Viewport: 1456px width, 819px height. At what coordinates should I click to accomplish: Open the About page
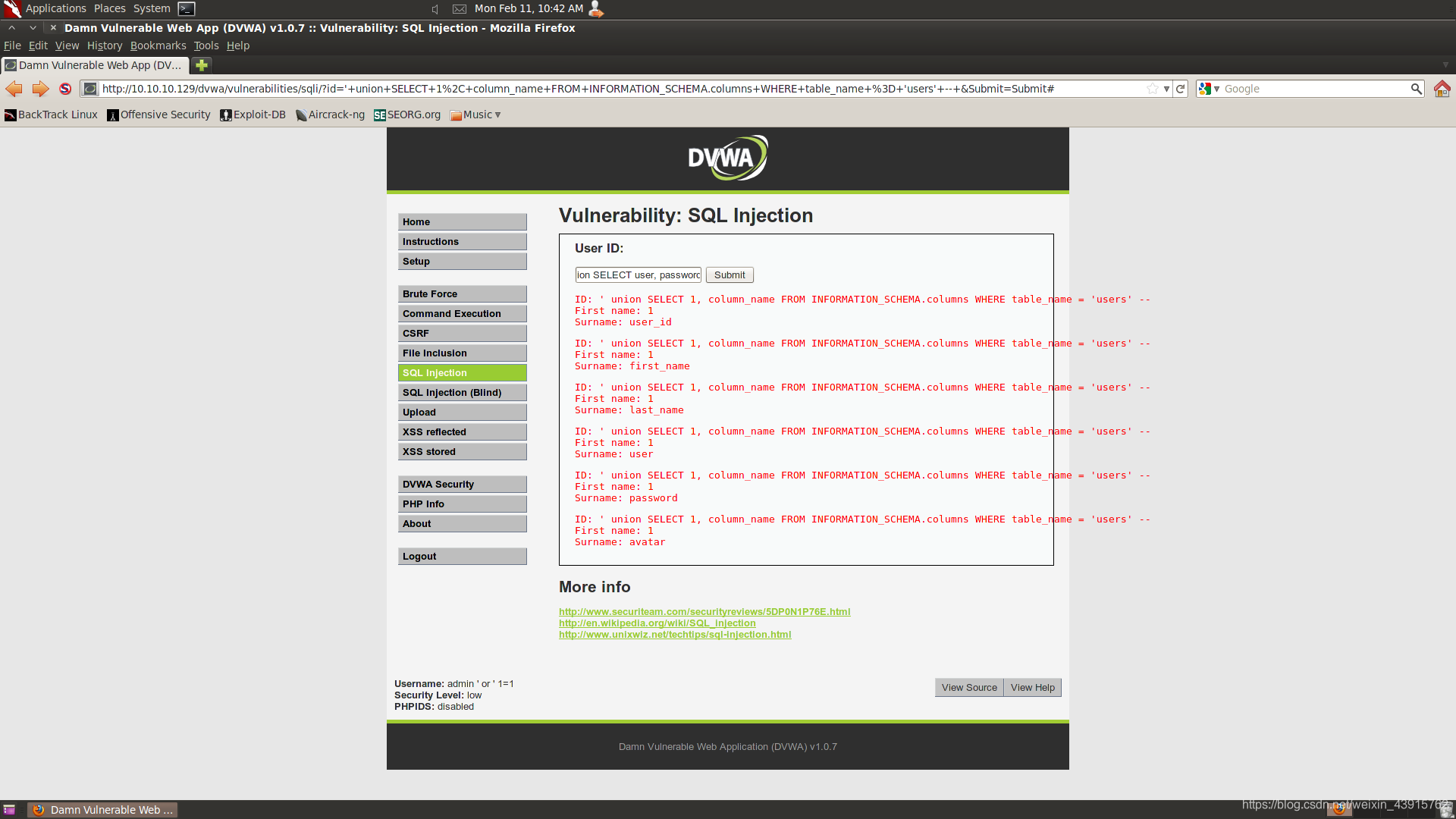(463, 523)
